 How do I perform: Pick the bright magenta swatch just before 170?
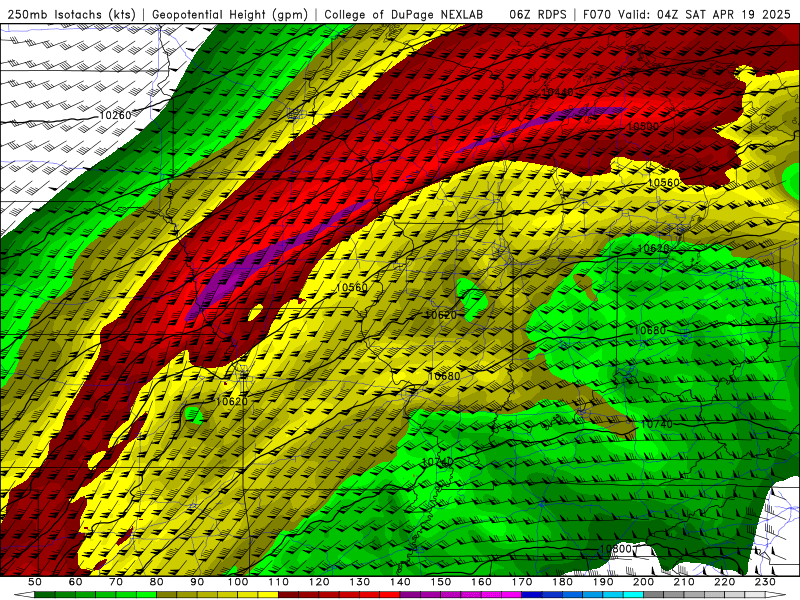[512, 595]
